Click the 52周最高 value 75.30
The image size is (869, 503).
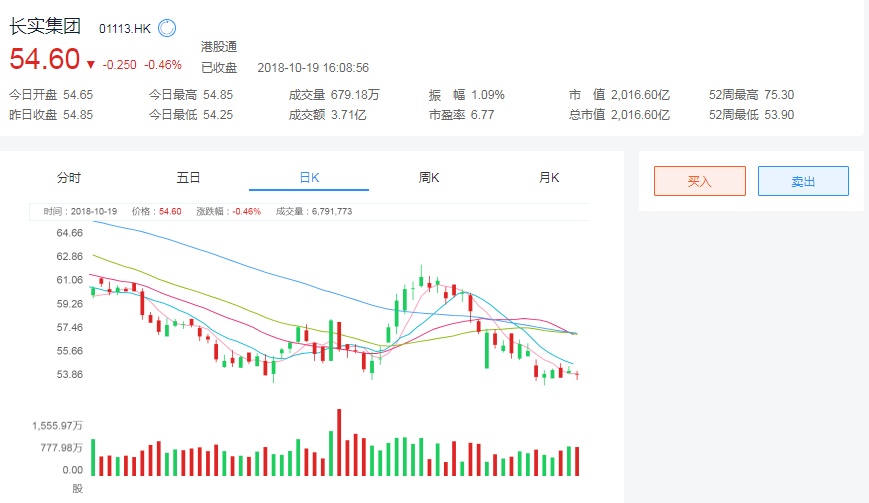click(x=778, y=95)
